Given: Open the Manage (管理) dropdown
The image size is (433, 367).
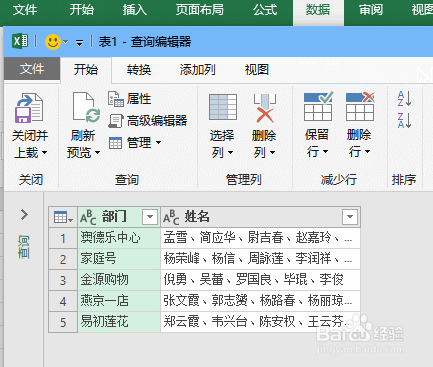Looking at the screenshot, I should pos(135,143).
